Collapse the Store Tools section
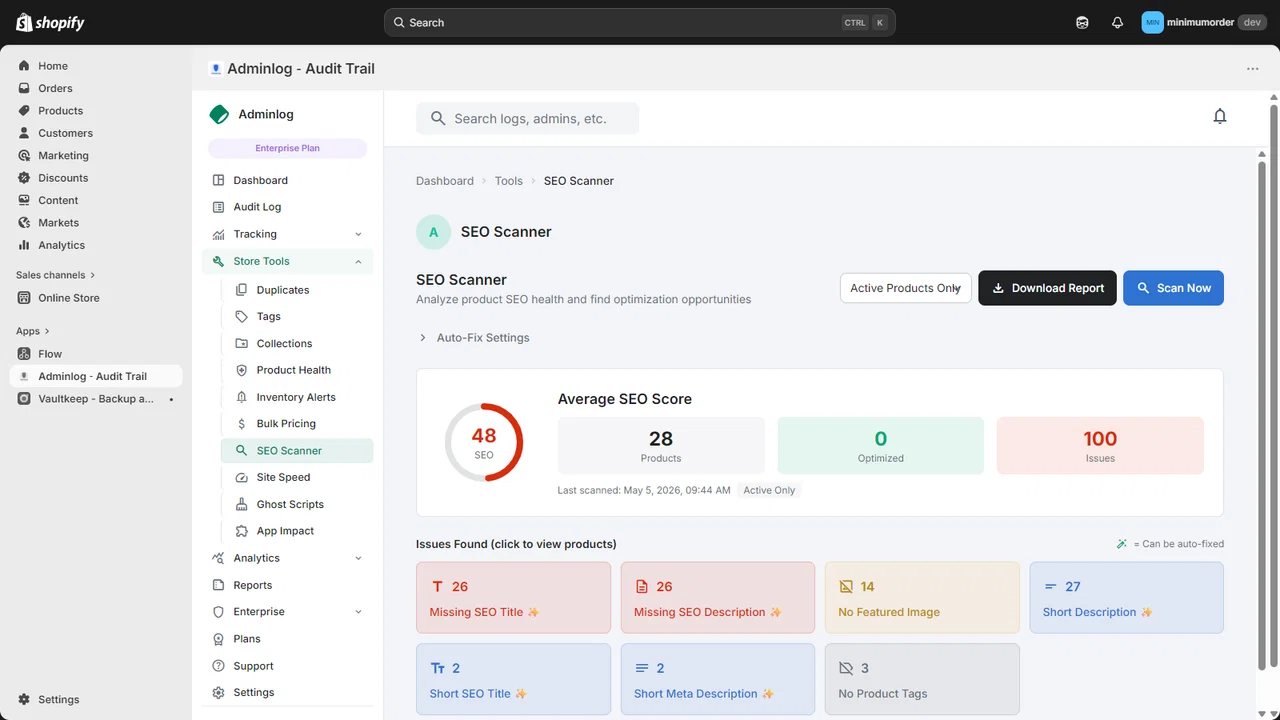The width and height of the screenshot is (1280, 720). tap(288, 261)
